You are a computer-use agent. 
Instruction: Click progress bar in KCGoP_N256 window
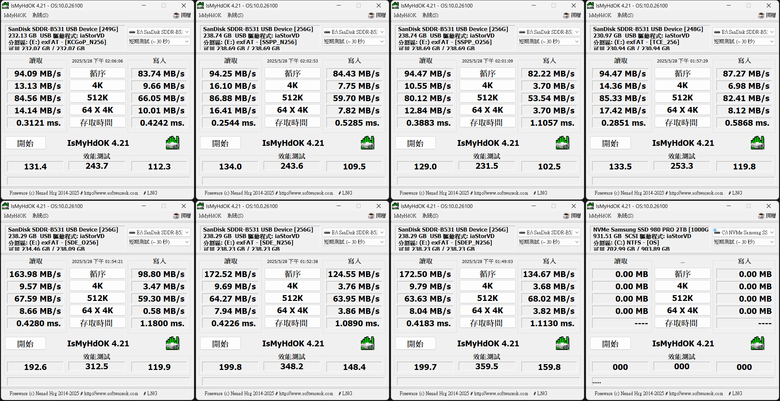[x=98, y=181]
